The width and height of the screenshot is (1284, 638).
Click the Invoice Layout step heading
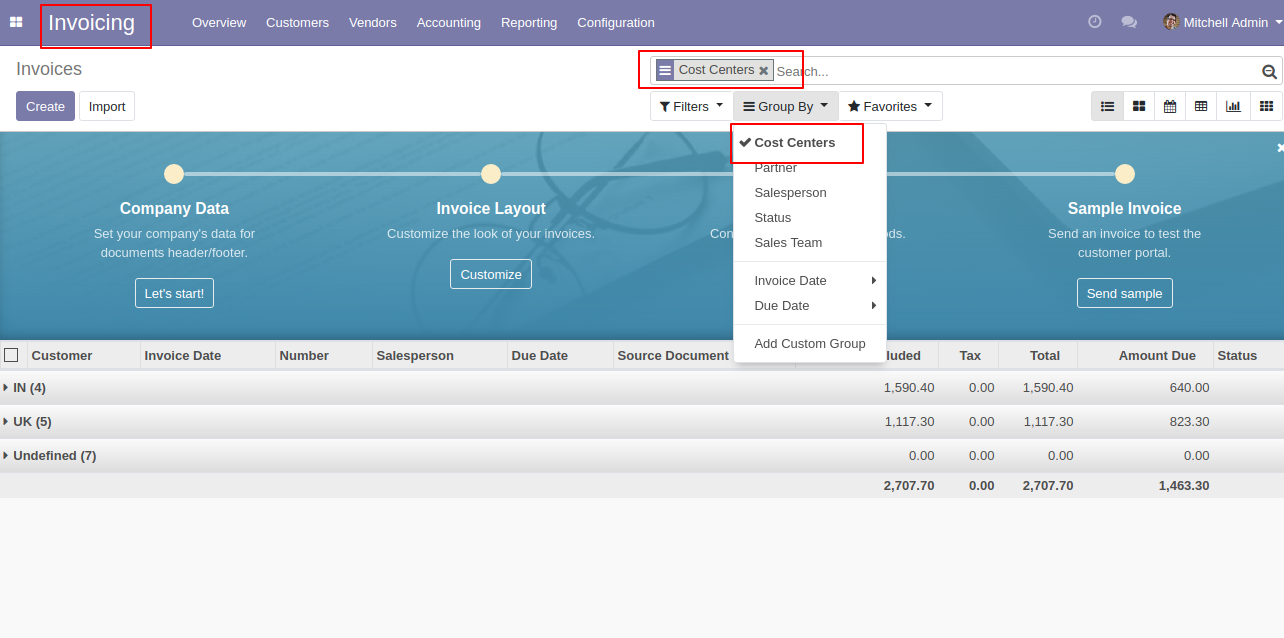[x=491, y=209]
